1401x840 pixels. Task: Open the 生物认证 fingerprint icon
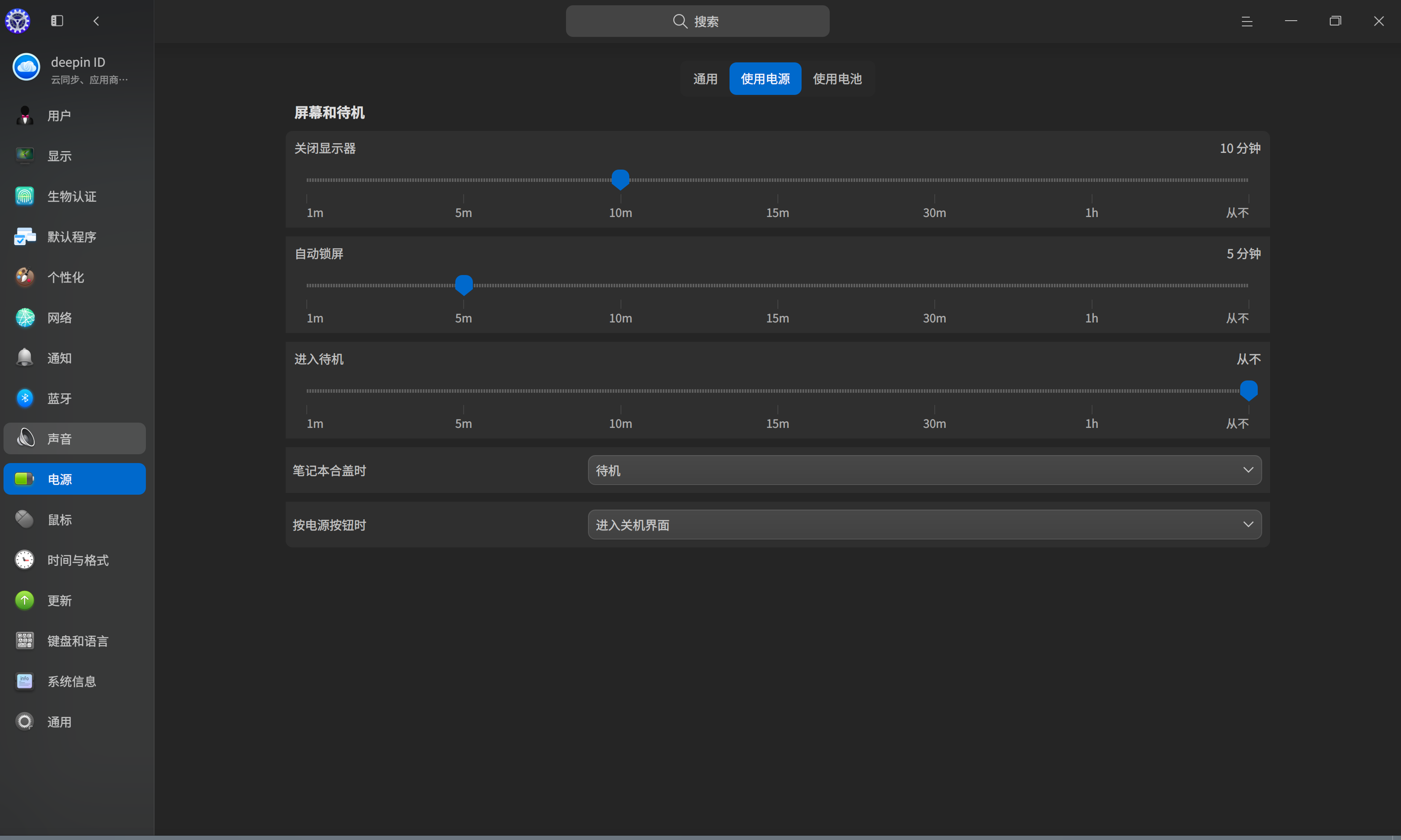click(25, 196)
